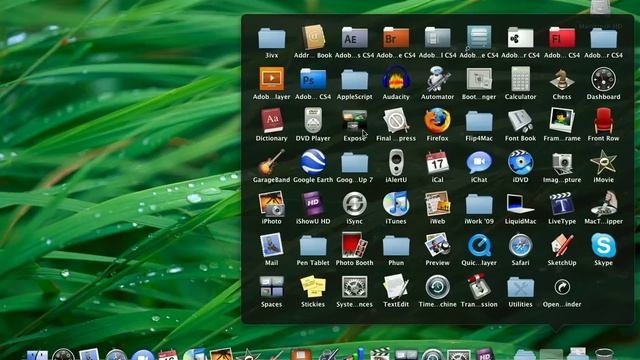Launch iTunes
640x360 pixels.
click(396, 204)
